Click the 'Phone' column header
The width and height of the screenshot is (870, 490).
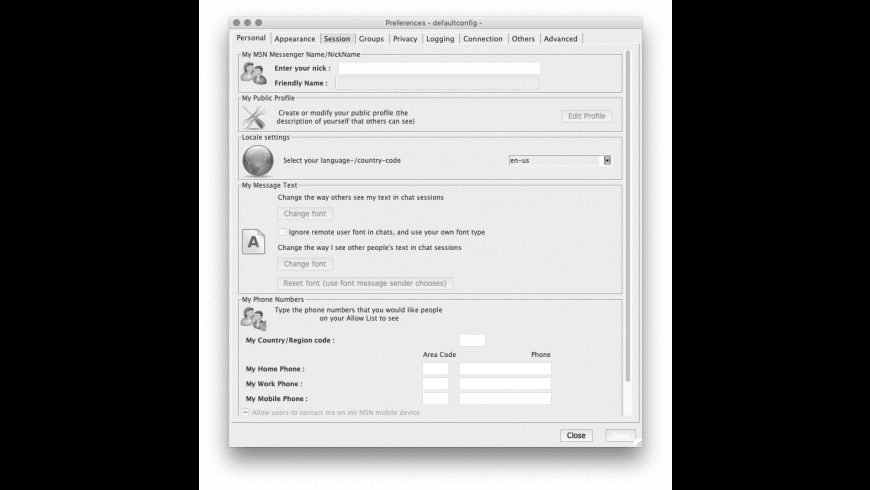tap(541, 355)
